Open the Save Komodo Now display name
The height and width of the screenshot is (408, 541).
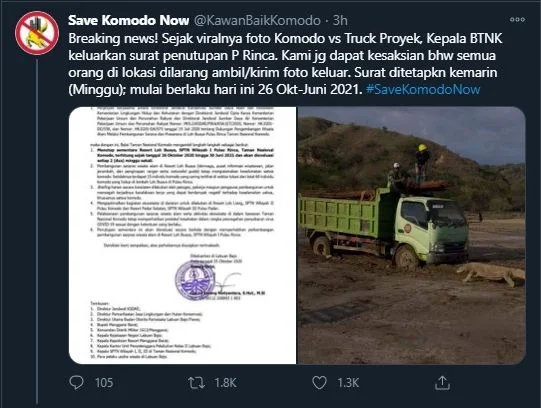129,20
